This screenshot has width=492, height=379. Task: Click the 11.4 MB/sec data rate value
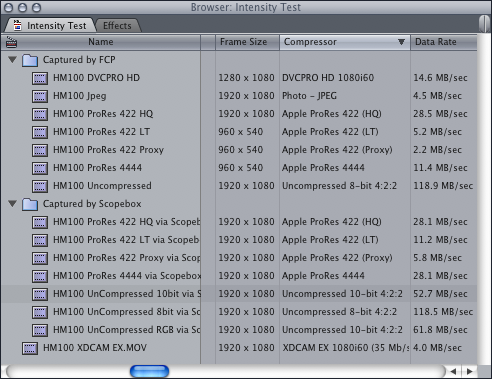440,168
